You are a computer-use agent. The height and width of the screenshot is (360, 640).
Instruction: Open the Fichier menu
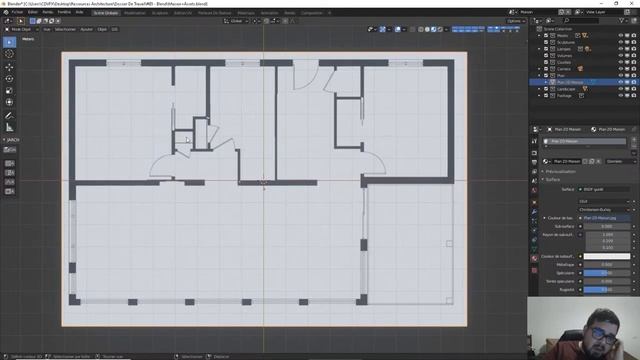tap(17, 12)
